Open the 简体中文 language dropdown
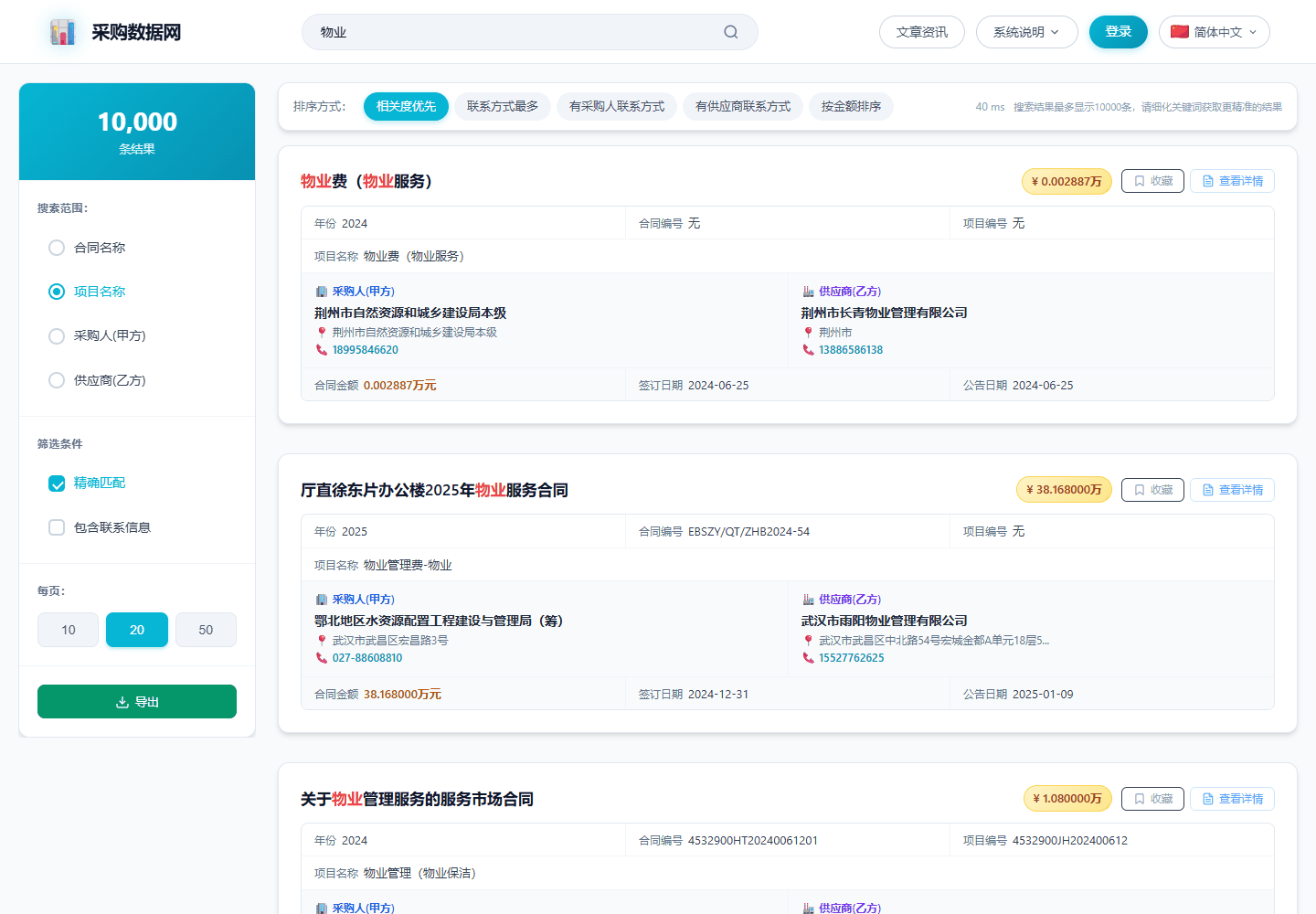Screen dimensions: 1316x914 [x=1215, y=32]
